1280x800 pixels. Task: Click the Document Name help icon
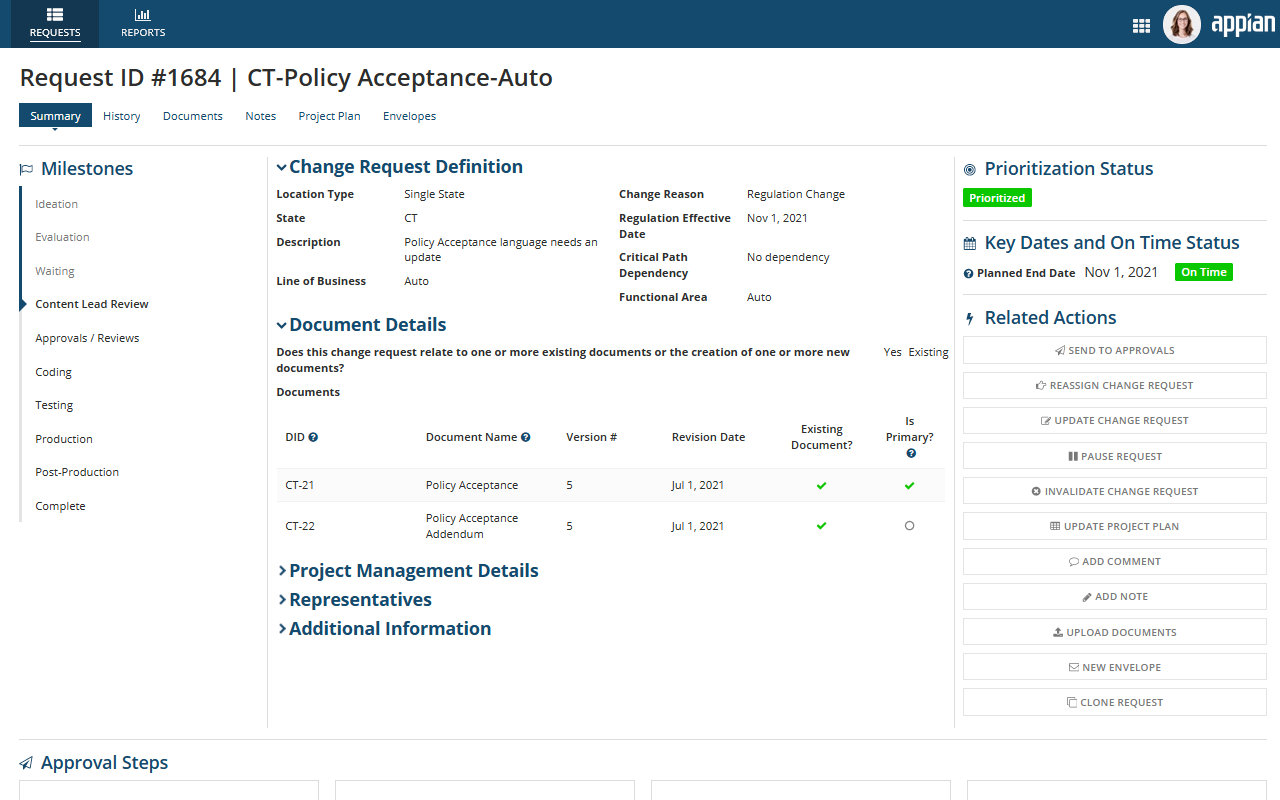[526, 437]
